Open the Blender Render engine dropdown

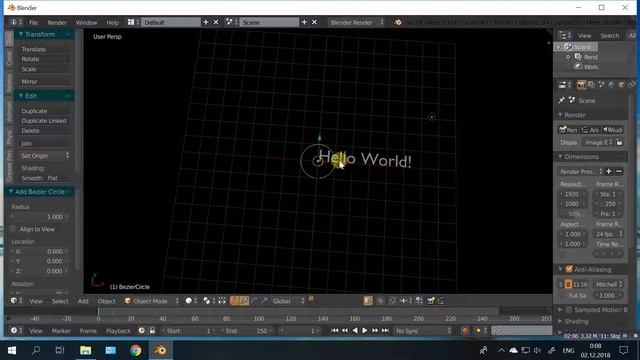[356, 22]
